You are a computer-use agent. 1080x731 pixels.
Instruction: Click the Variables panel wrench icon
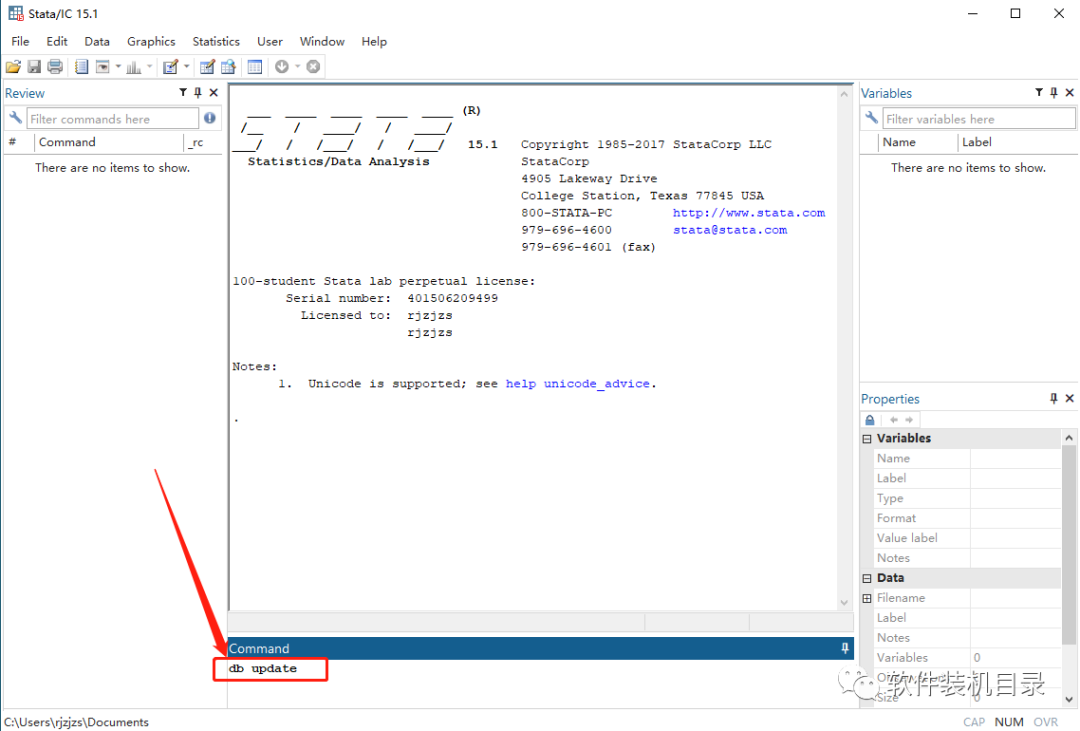coord(871,119)
